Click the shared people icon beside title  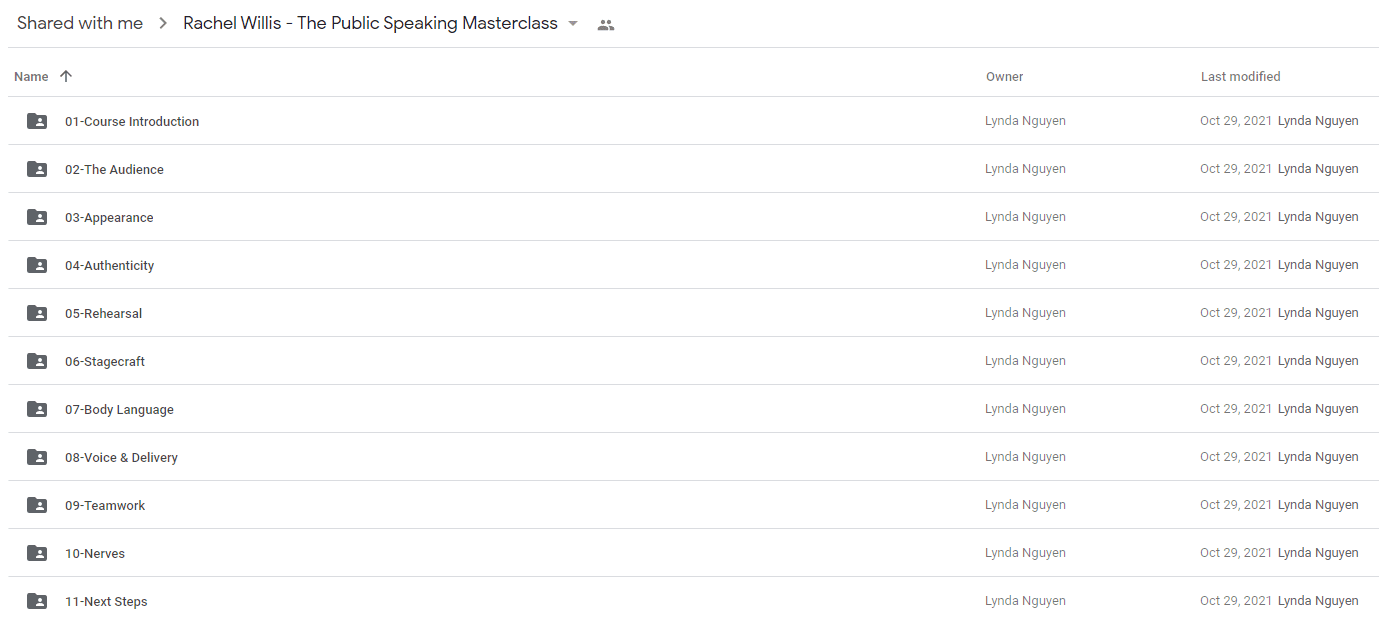tap(605, 25)
